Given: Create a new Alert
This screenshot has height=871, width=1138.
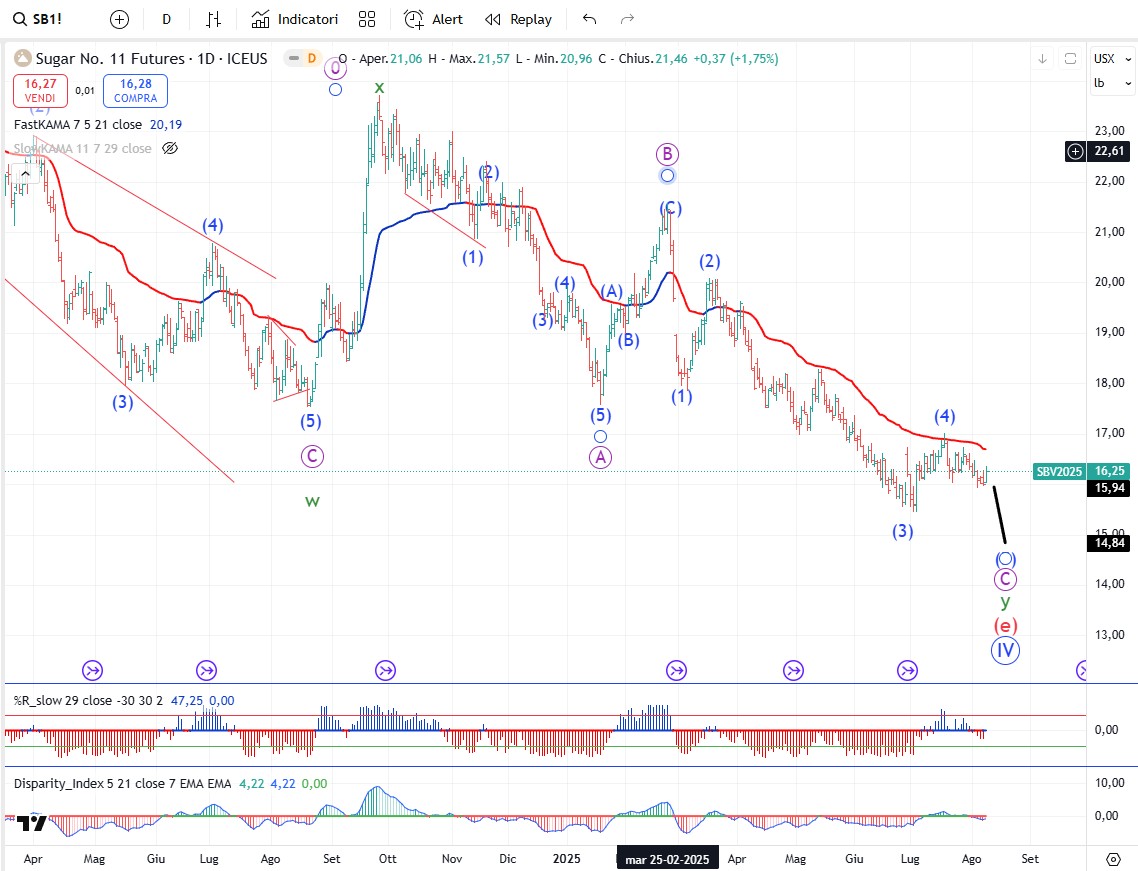Looking at the screenshot, I should [x=433, y=19].
